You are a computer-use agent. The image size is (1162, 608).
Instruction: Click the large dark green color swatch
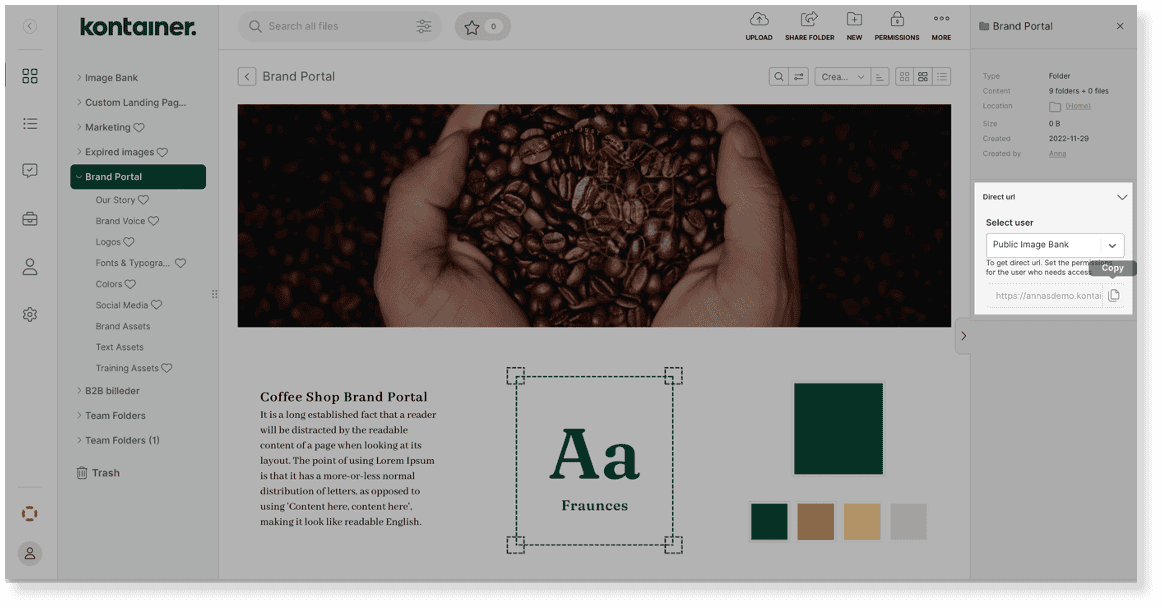click(x=838, y=429)
